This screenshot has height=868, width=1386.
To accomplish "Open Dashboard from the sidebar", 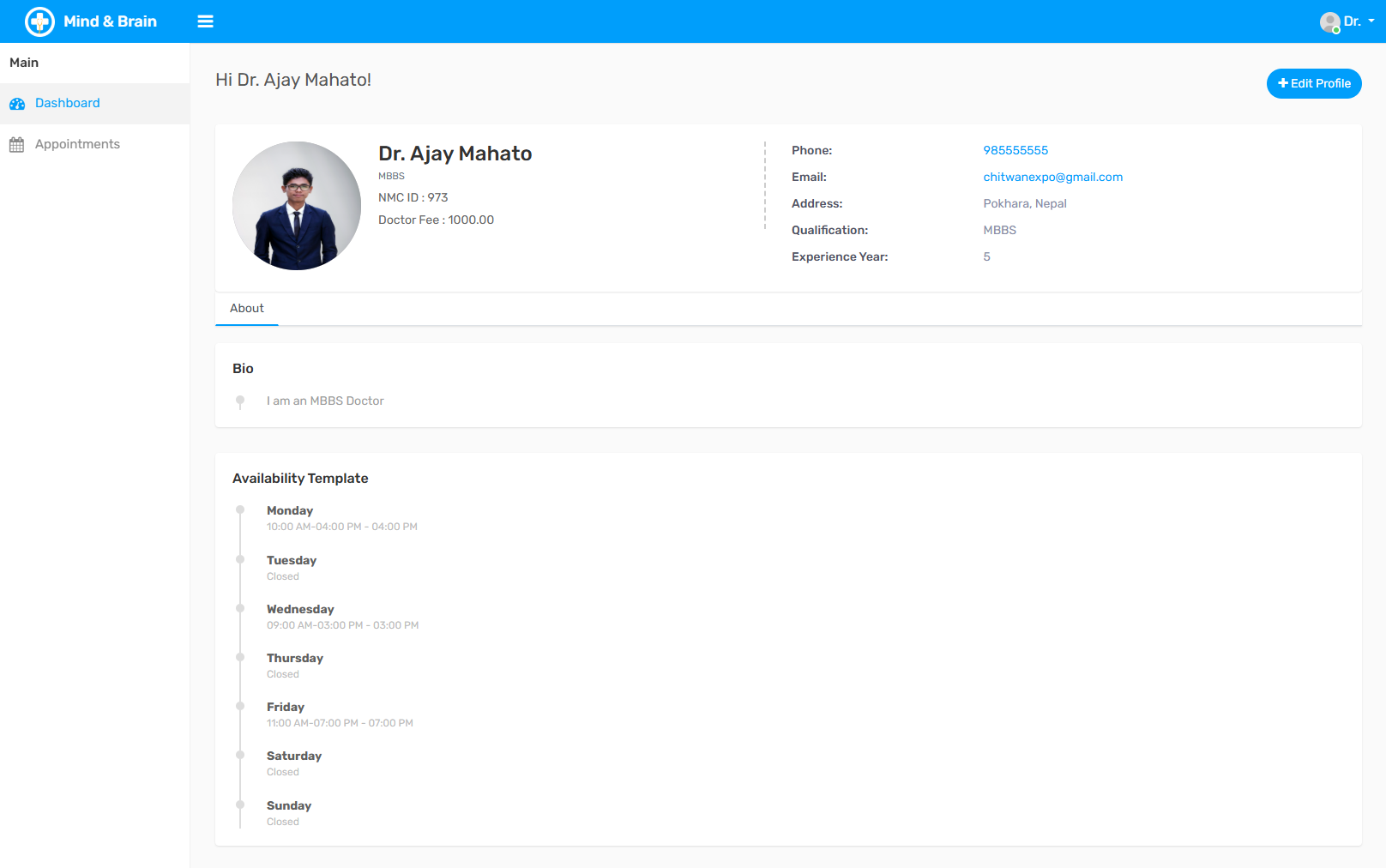I will click(x=67, y=103).
